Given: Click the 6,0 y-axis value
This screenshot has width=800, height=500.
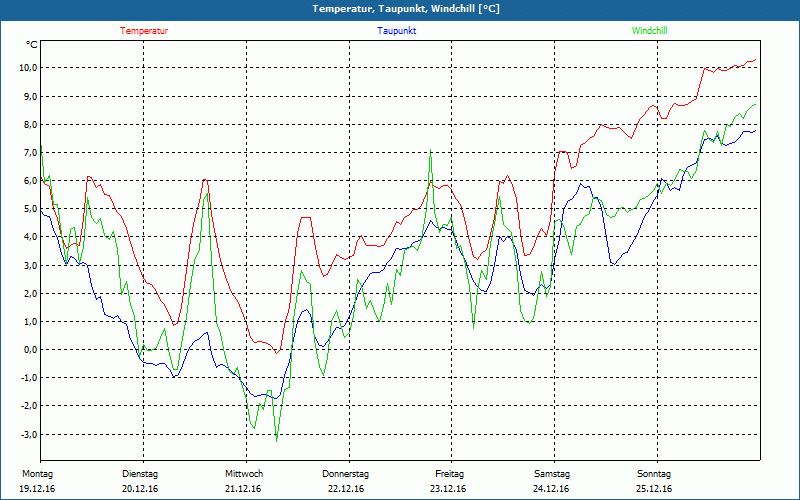Looking at the screenshot, I should coord(29,181).
